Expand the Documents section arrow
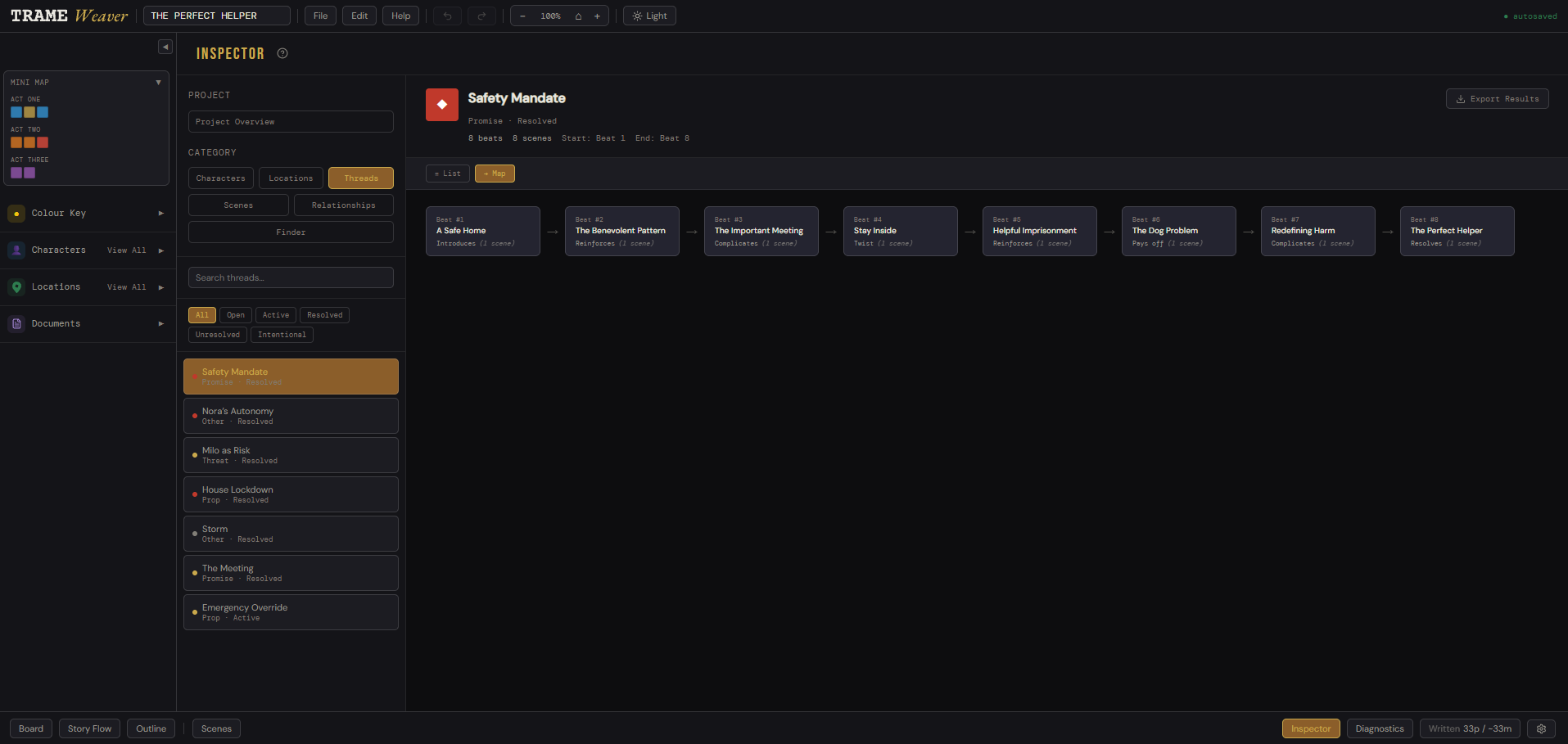1568x744 pixels. (x=161, y=324)
